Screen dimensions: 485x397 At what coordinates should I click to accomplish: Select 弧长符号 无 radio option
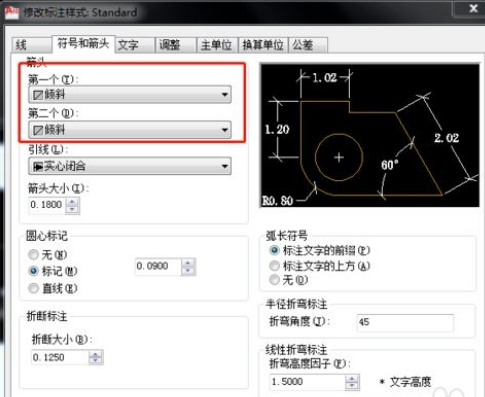(x=274, y=280)
